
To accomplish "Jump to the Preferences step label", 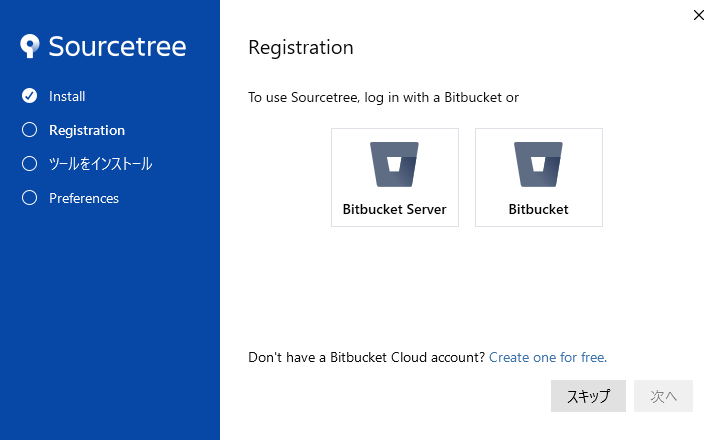I will tap(84, 198).
